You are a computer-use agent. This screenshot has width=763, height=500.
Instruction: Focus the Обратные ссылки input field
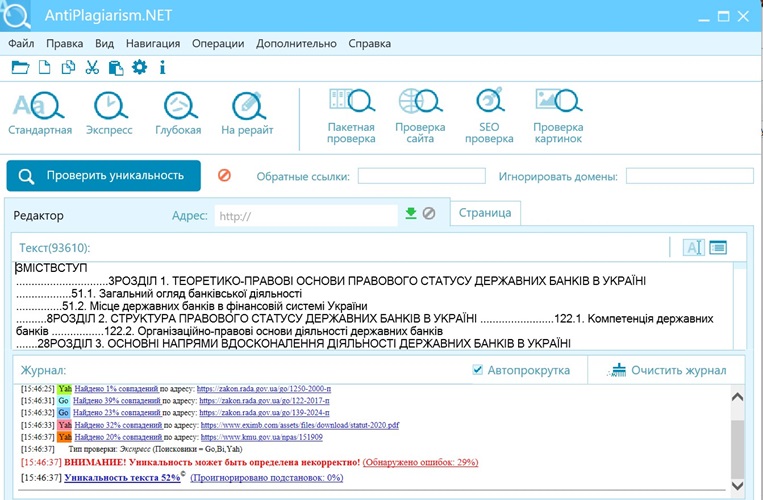(421, 176)
